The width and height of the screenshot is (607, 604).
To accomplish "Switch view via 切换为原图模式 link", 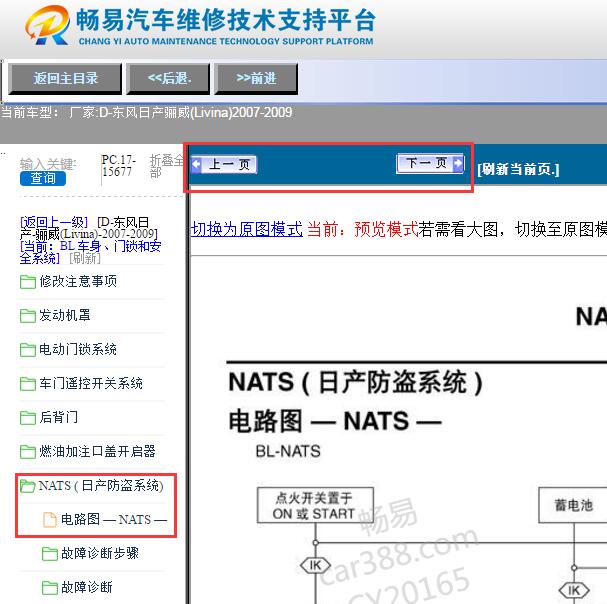I will (x=247, y=229).
